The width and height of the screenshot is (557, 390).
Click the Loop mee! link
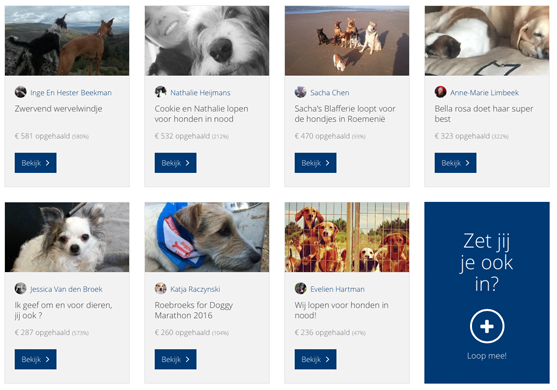click(487, 356)
